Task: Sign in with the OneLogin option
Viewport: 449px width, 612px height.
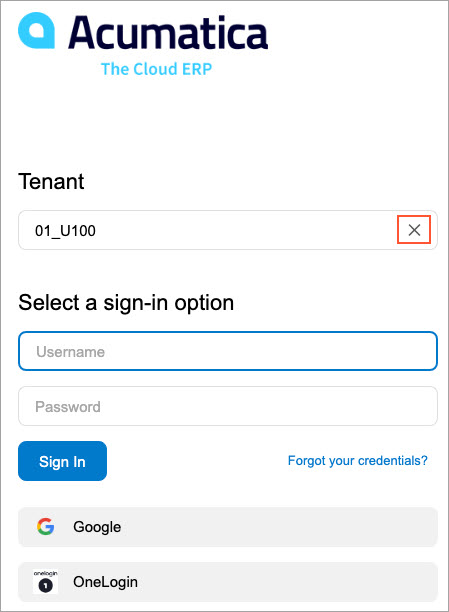Action: click(228, 582)
